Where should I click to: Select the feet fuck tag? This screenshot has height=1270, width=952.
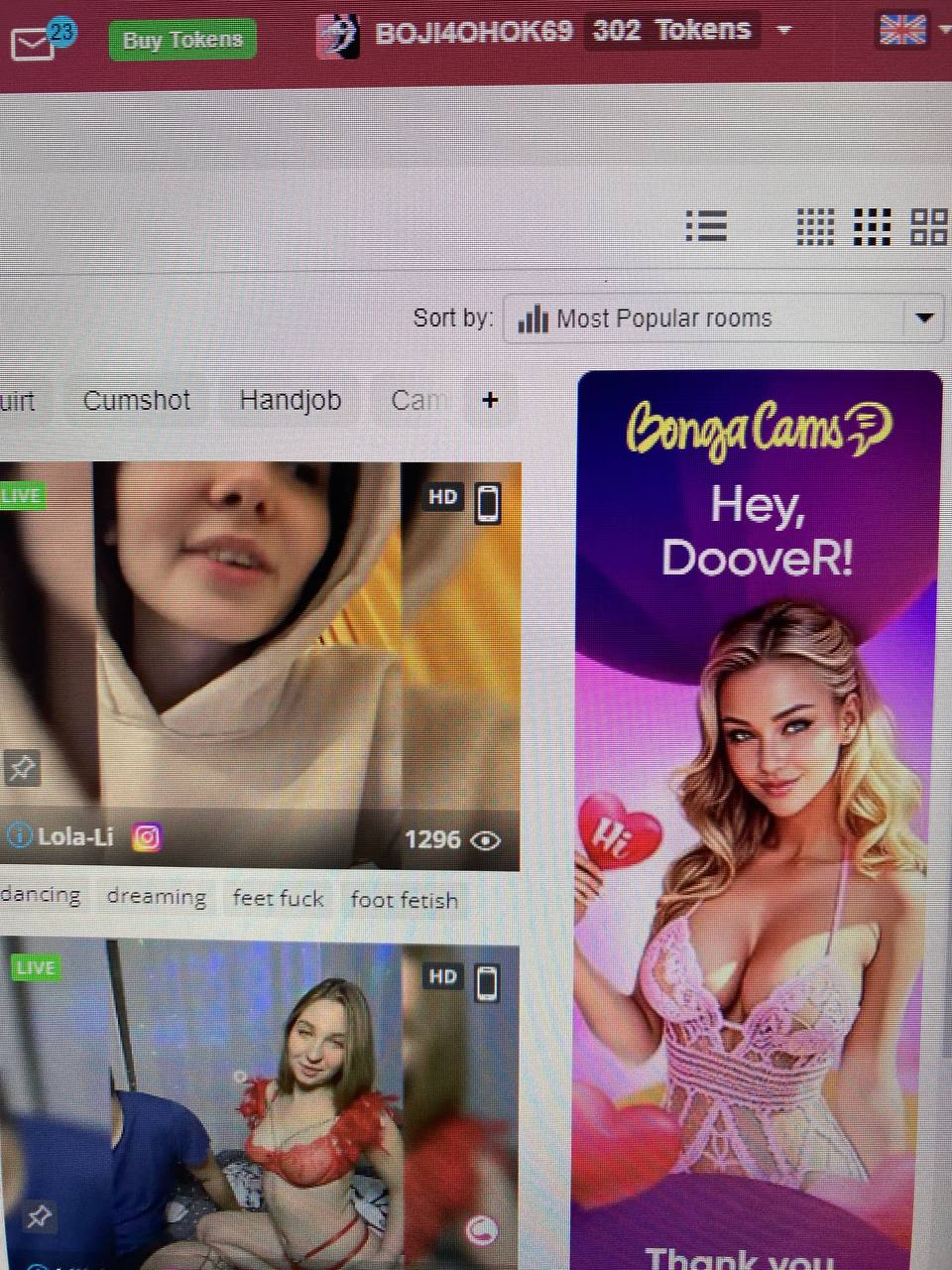tap(278, 899)
